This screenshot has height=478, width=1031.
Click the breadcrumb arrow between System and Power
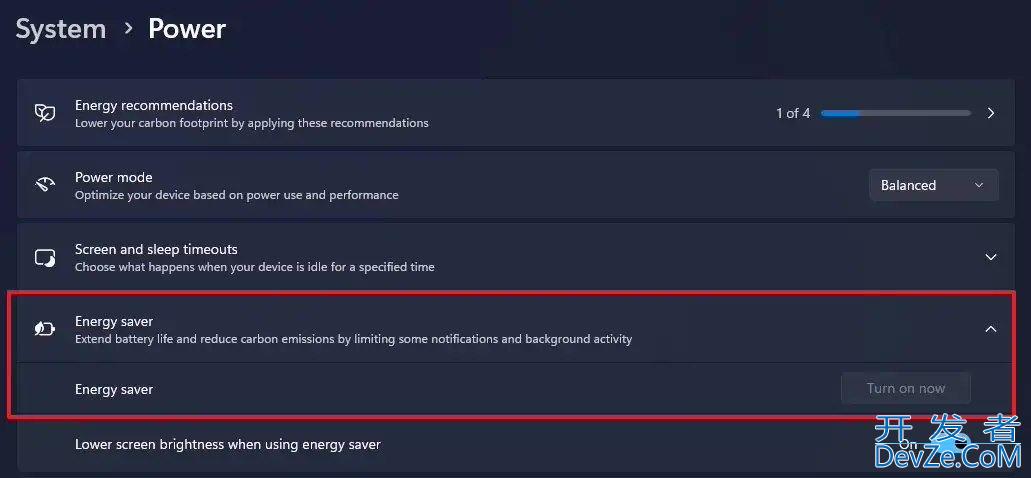(x=128, y=28)
